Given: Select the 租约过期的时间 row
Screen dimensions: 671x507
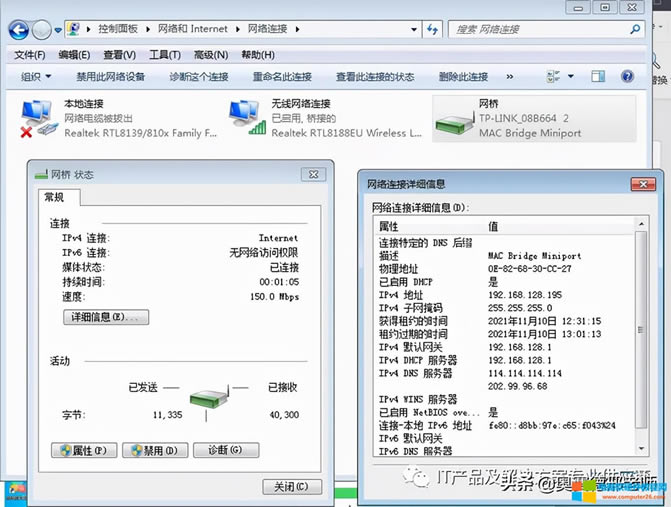Looking at the screenshot, I should tap(505, 334).
